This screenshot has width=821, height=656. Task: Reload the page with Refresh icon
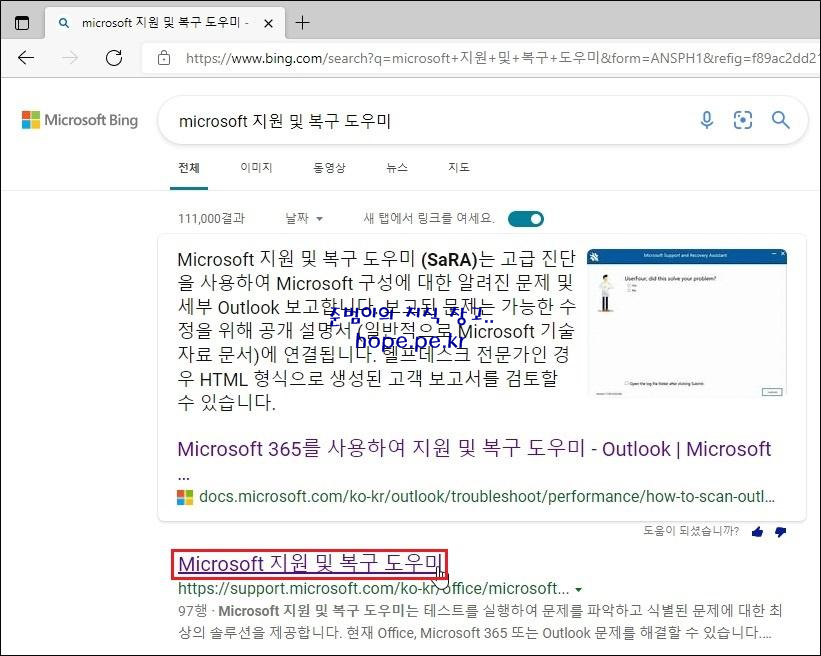tap(114, 58)
